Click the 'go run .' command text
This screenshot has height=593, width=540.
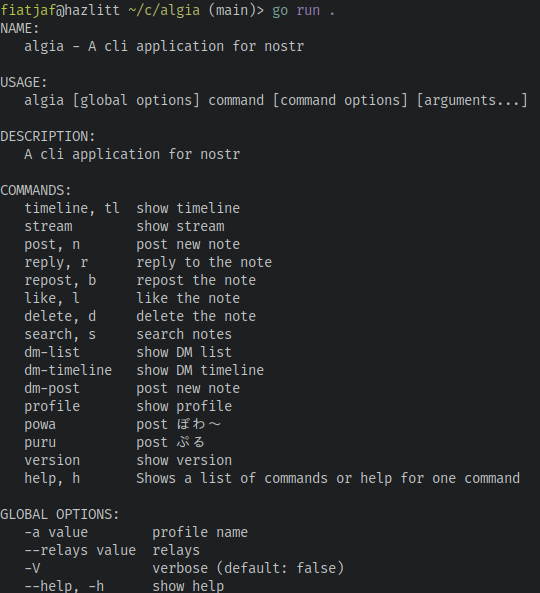pyautogui.click(x=303, y=11)
